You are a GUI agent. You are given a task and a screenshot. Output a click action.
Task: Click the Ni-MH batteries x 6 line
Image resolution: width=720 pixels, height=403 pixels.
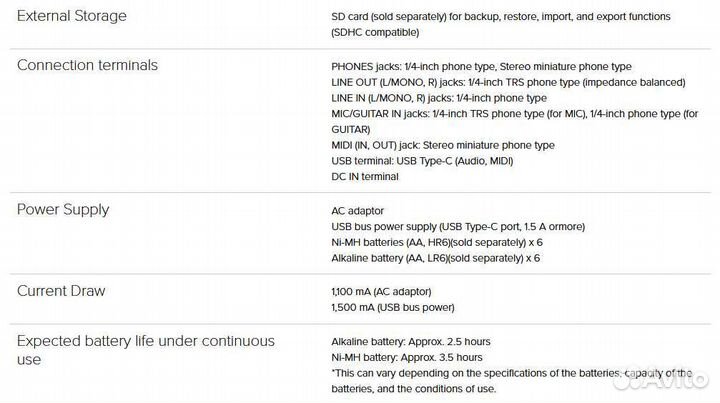click(437, 243)
